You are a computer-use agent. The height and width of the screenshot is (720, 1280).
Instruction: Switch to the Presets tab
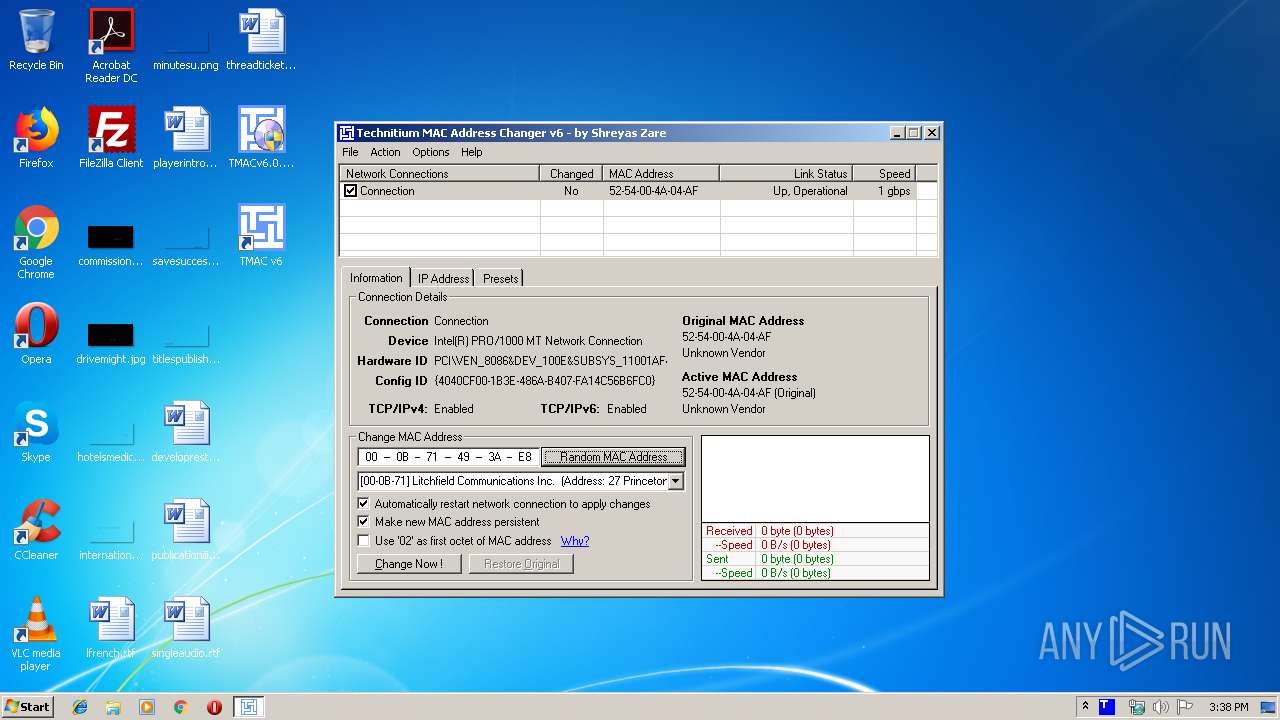point(500,279)
